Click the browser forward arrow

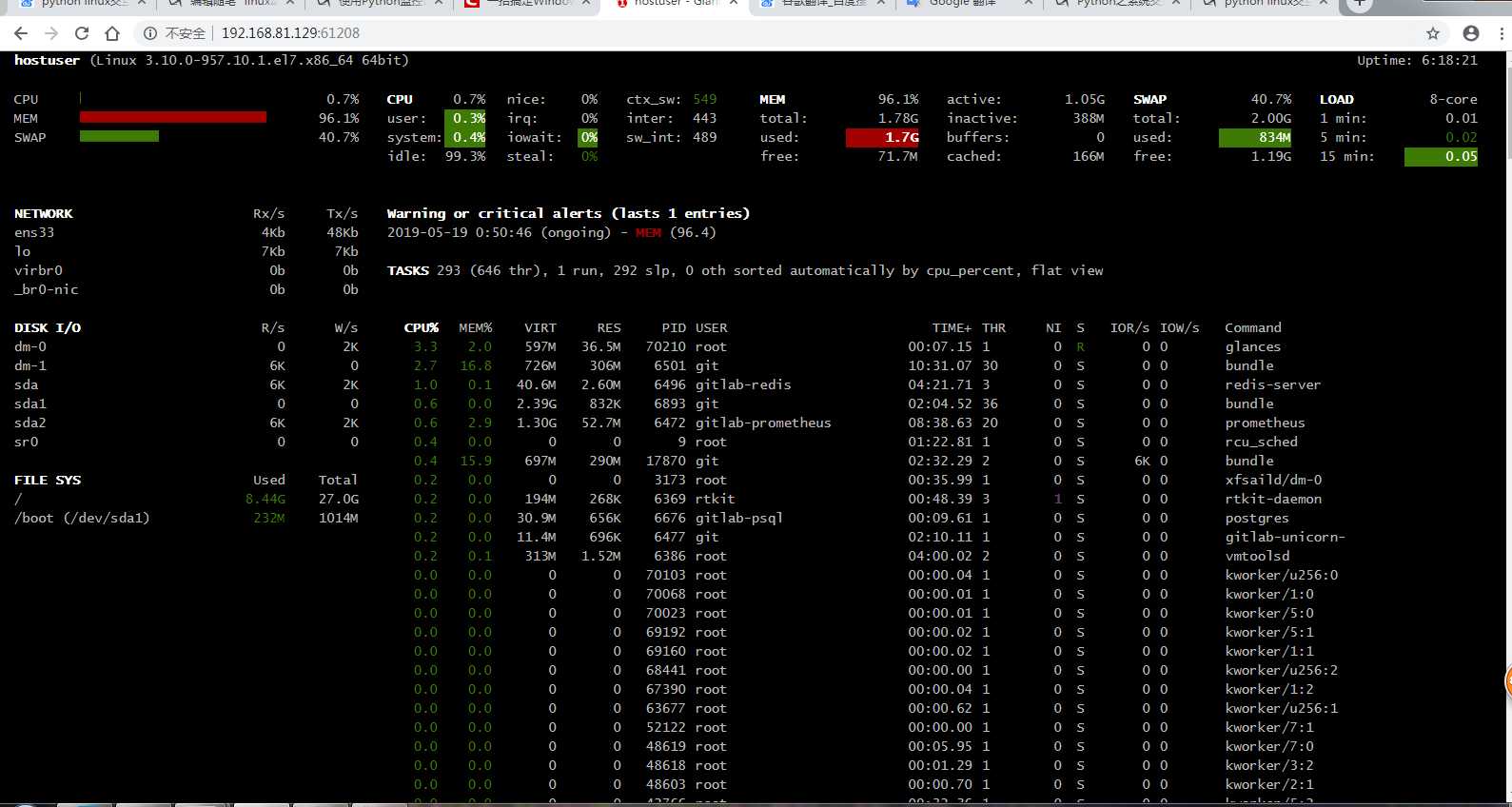point(51,33)
